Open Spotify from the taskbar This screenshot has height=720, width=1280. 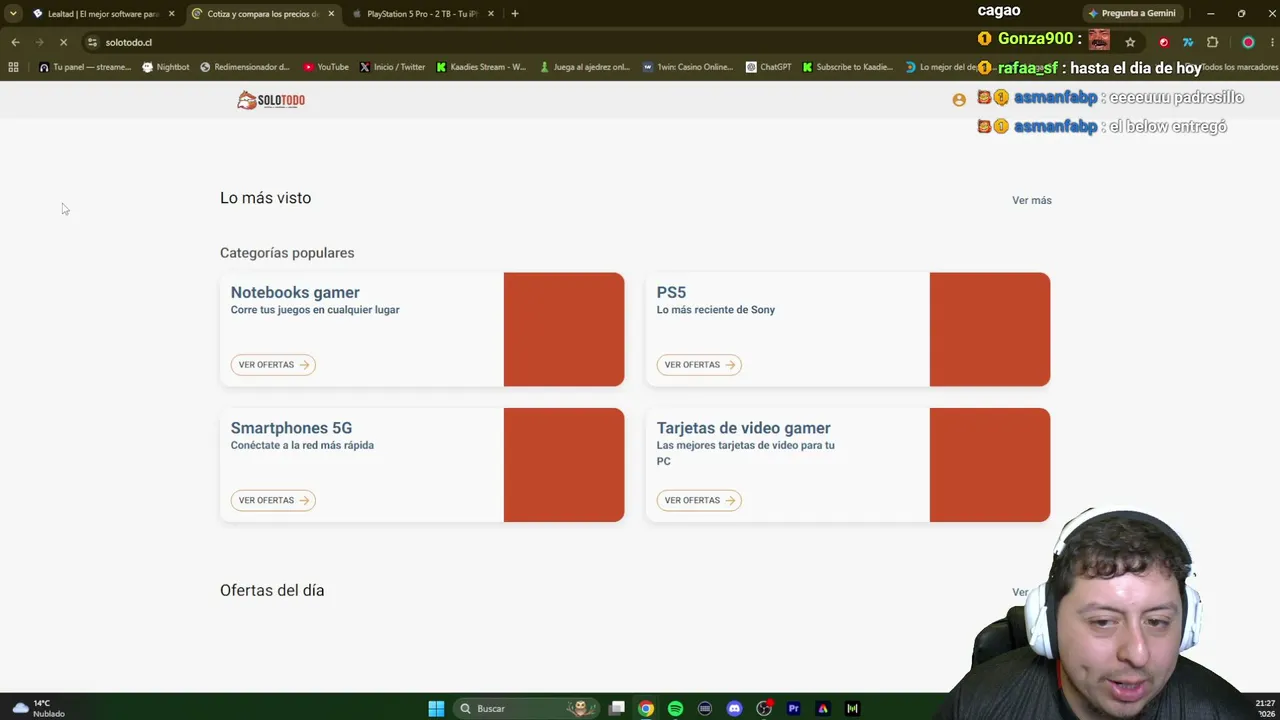click(x=675, y=708)
